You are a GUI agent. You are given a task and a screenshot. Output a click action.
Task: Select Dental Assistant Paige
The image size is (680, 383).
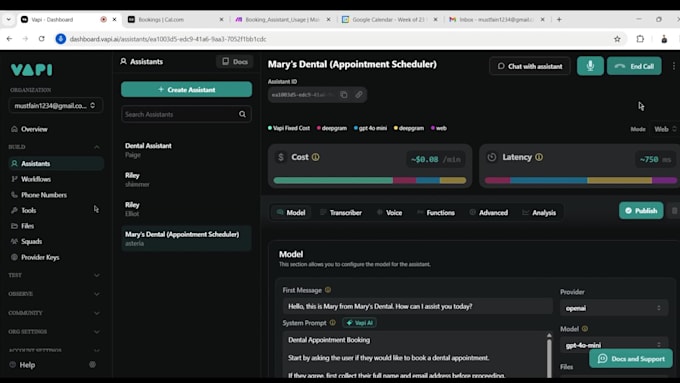(186, 150)
